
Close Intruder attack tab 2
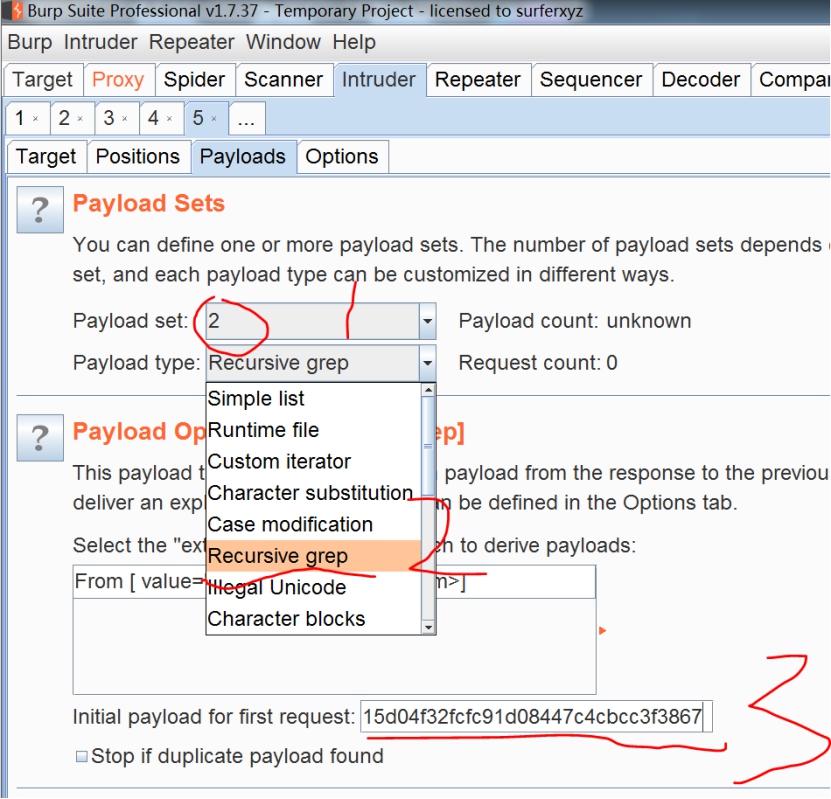click(80, 119)
